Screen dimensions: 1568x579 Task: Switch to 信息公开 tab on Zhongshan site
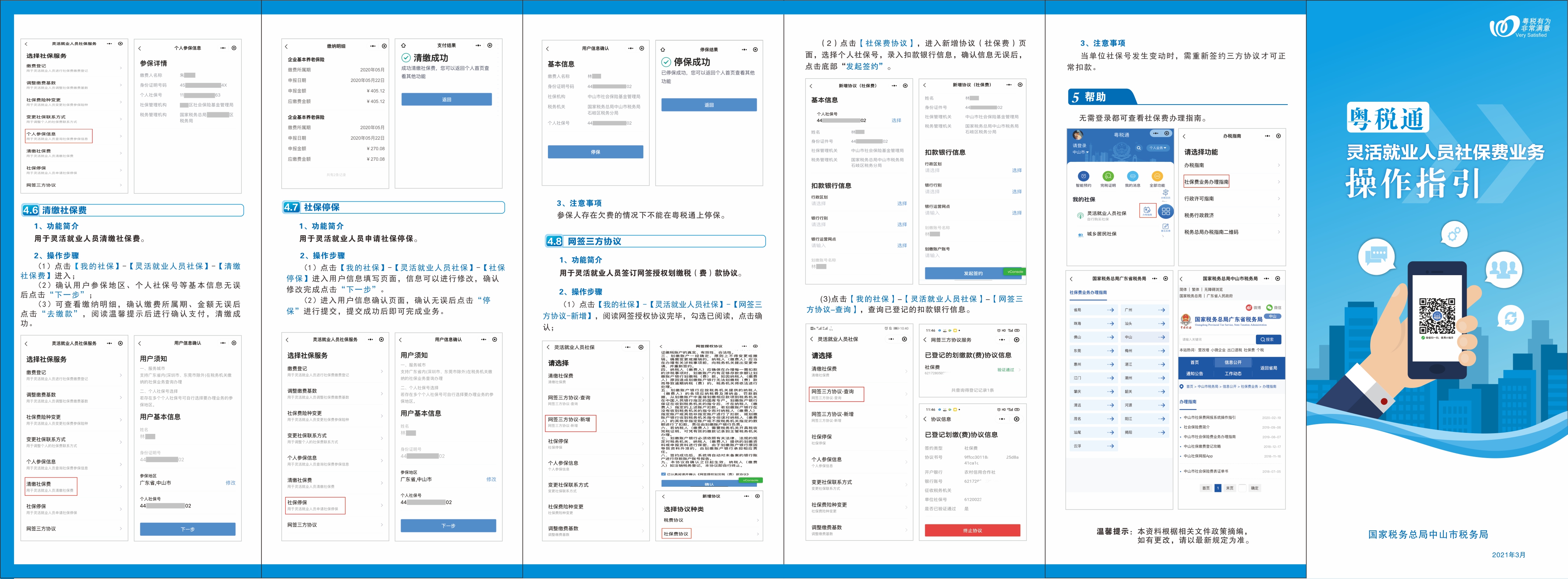(x=1233, y=363)
